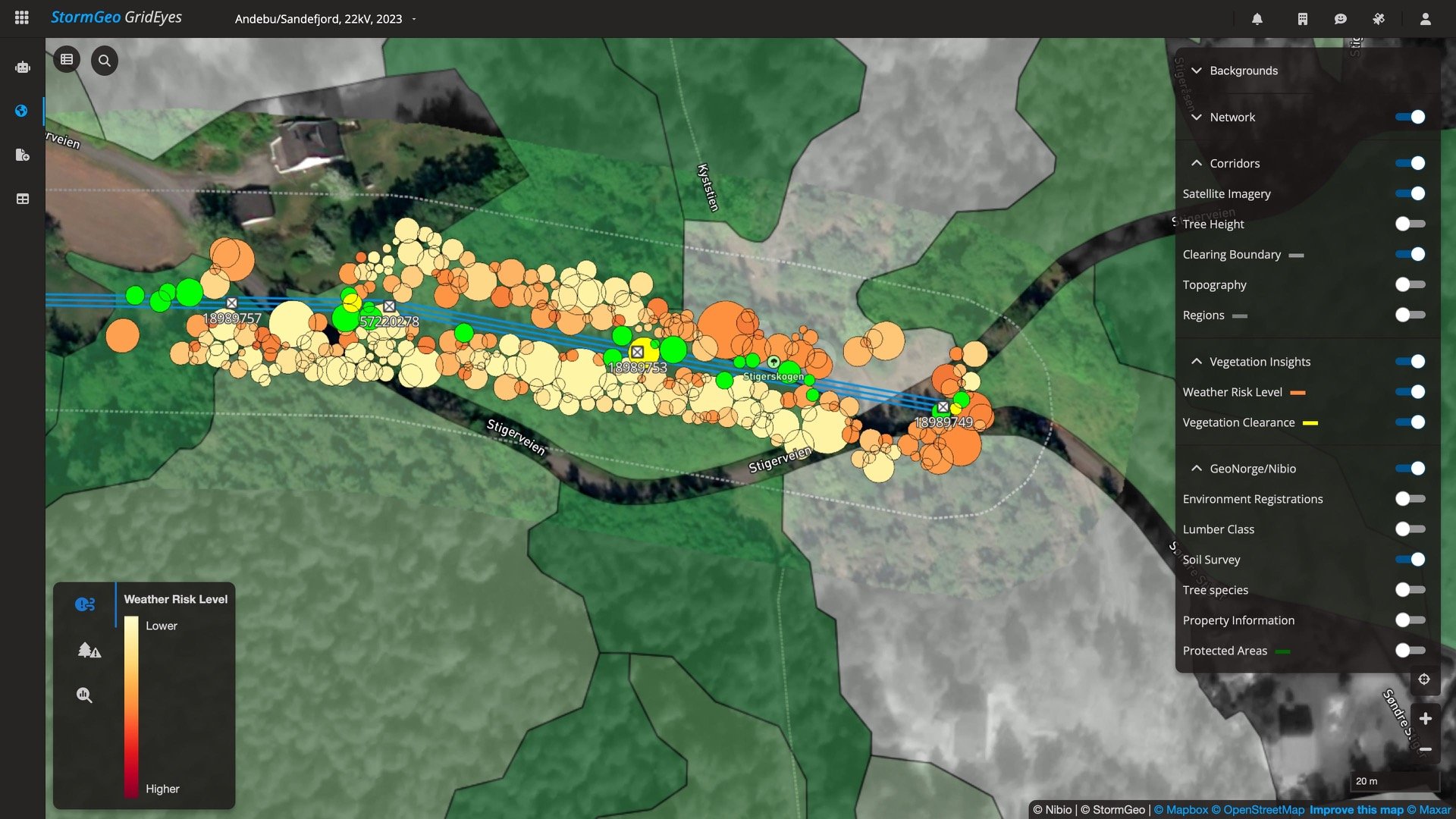Screen dimensions: 1456x819
Task: Expand the Backgrounds section
Action: [1197, 71]
